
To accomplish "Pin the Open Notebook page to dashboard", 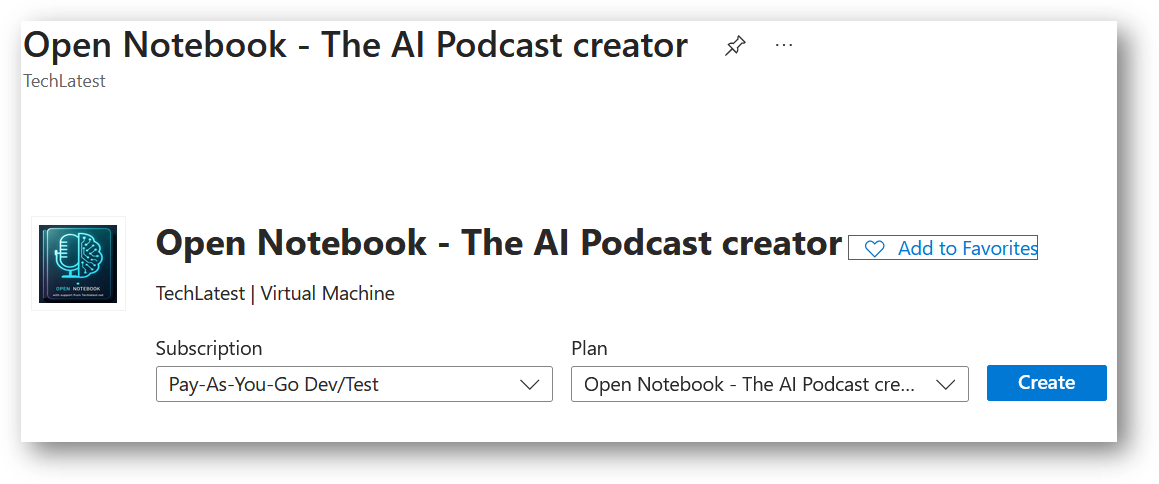I will pos(734,47).
